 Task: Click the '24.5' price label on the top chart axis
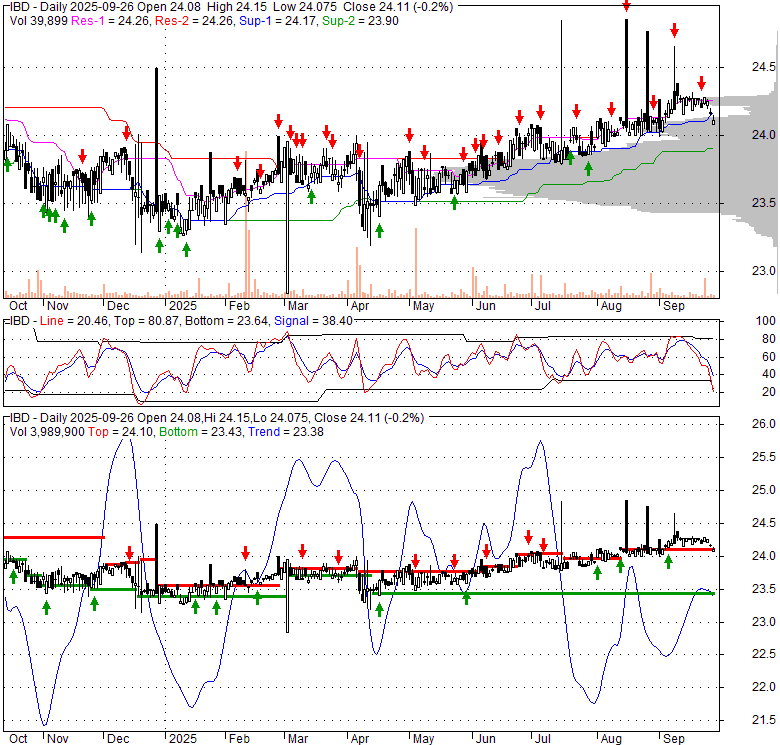tap(763, 67)
